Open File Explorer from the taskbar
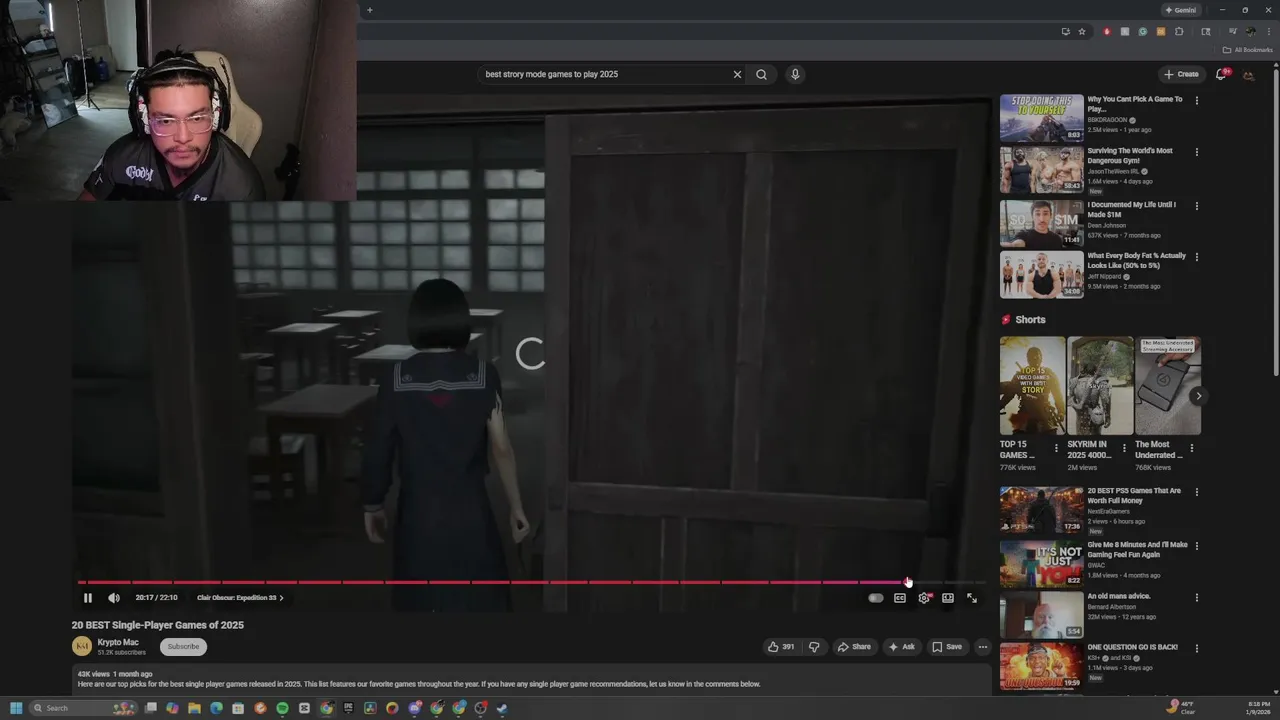The image size is (1280, 720). pos(194,708)
